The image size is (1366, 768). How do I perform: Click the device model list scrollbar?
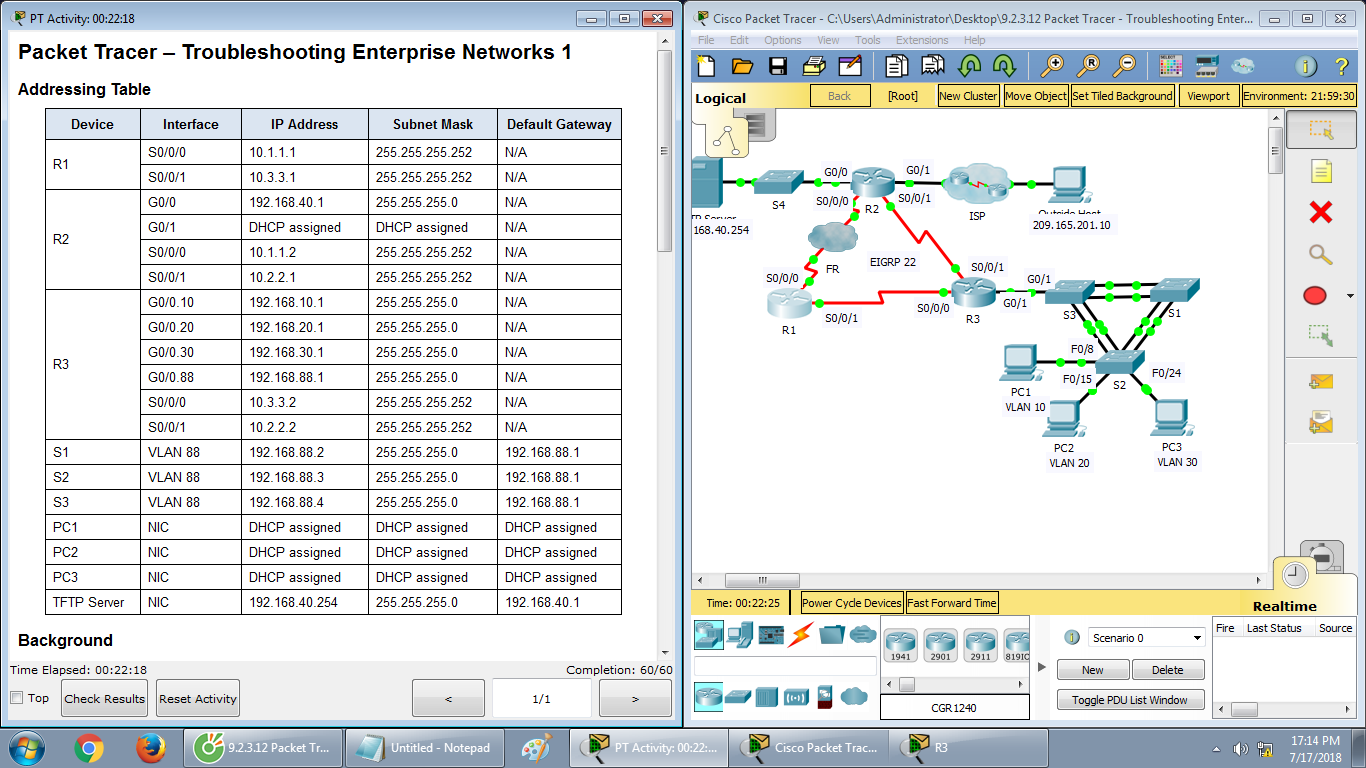pos(907,684)
